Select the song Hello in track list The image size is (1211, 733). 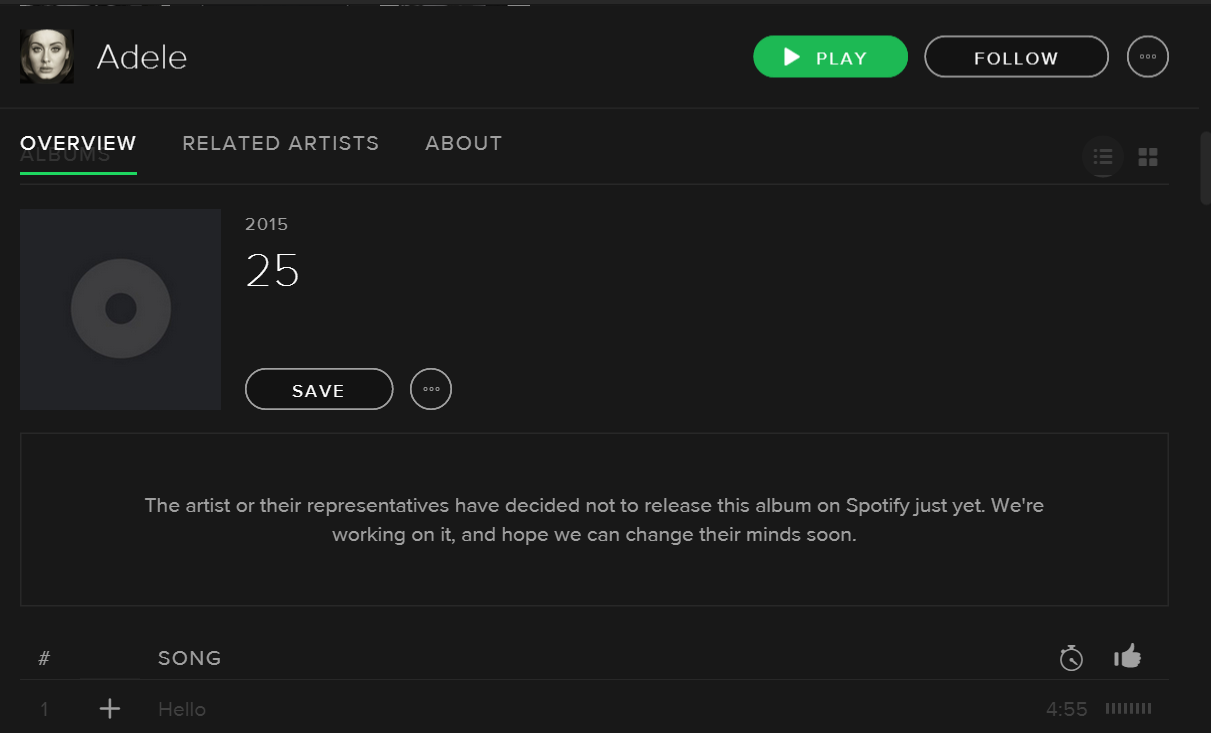pos(182,709)
